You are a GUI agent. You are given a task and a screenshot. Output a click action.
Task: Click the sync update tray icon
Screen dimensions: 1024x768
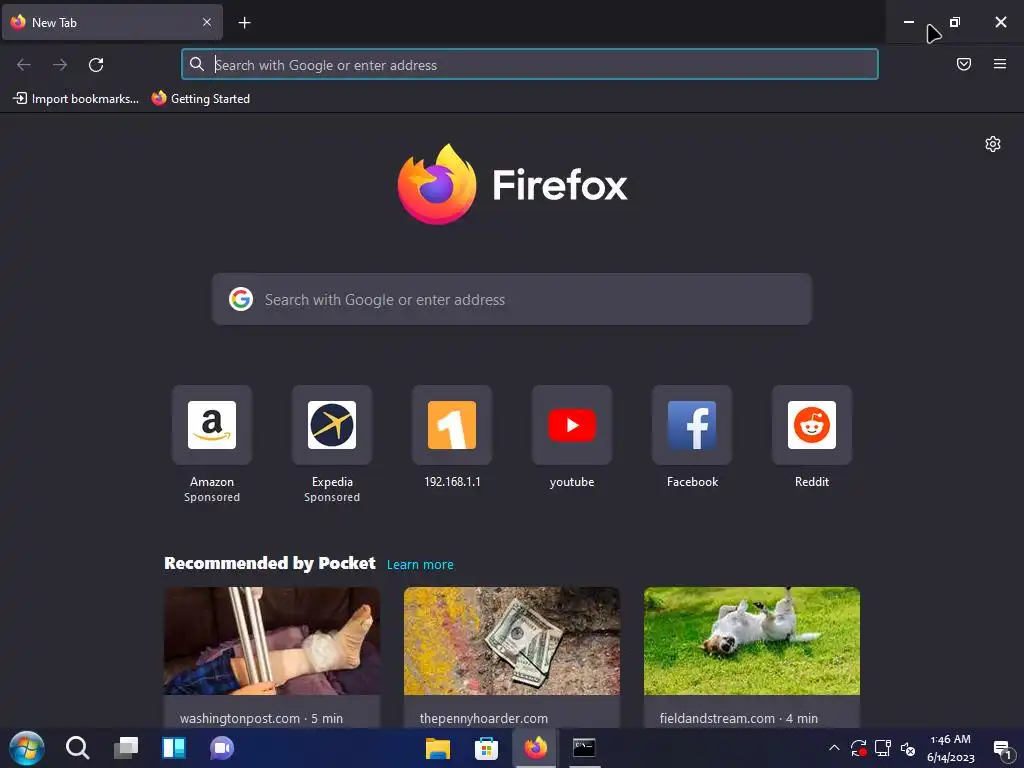858,748
